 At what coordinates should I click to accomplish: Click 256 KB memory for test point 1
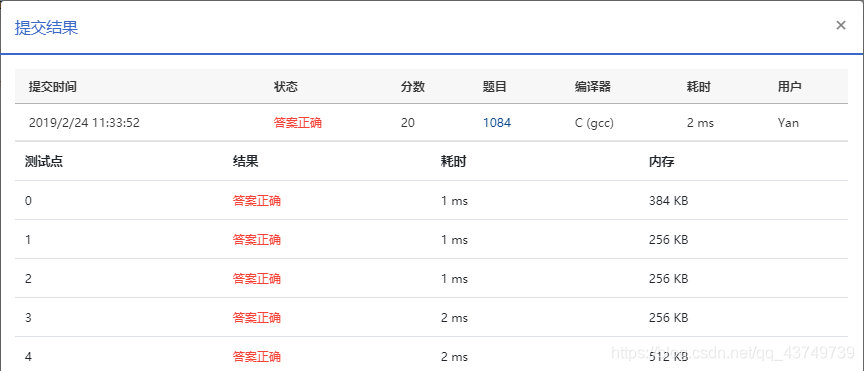click(668, 240)
